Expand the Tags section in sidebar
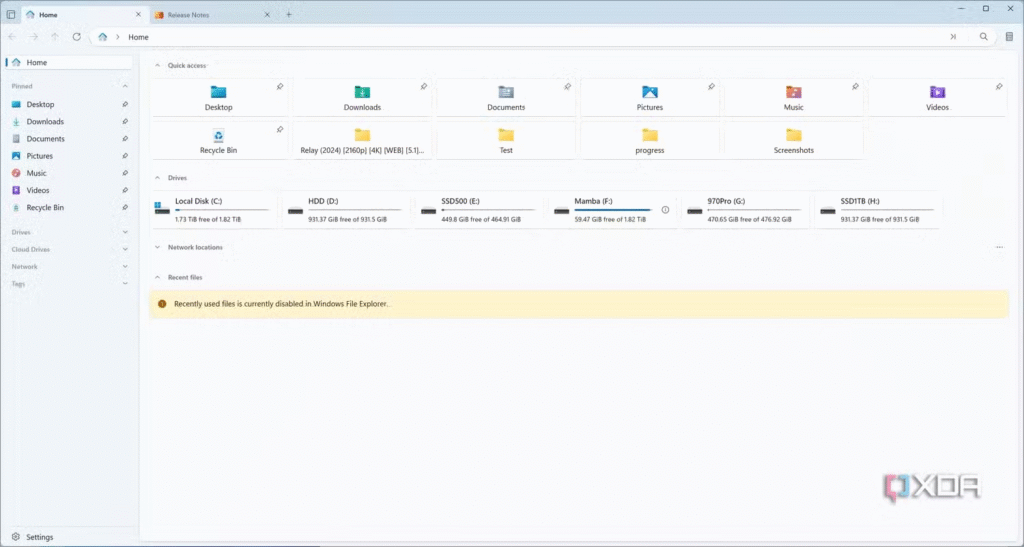Viewport: 1024px width, 547px height. coord(125,284)
